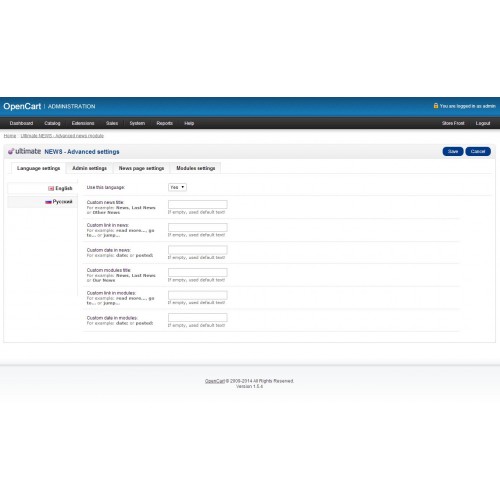Switch to the Admin settings tab
This screenshot has height=500, width=500.
[x=89, y=168]
